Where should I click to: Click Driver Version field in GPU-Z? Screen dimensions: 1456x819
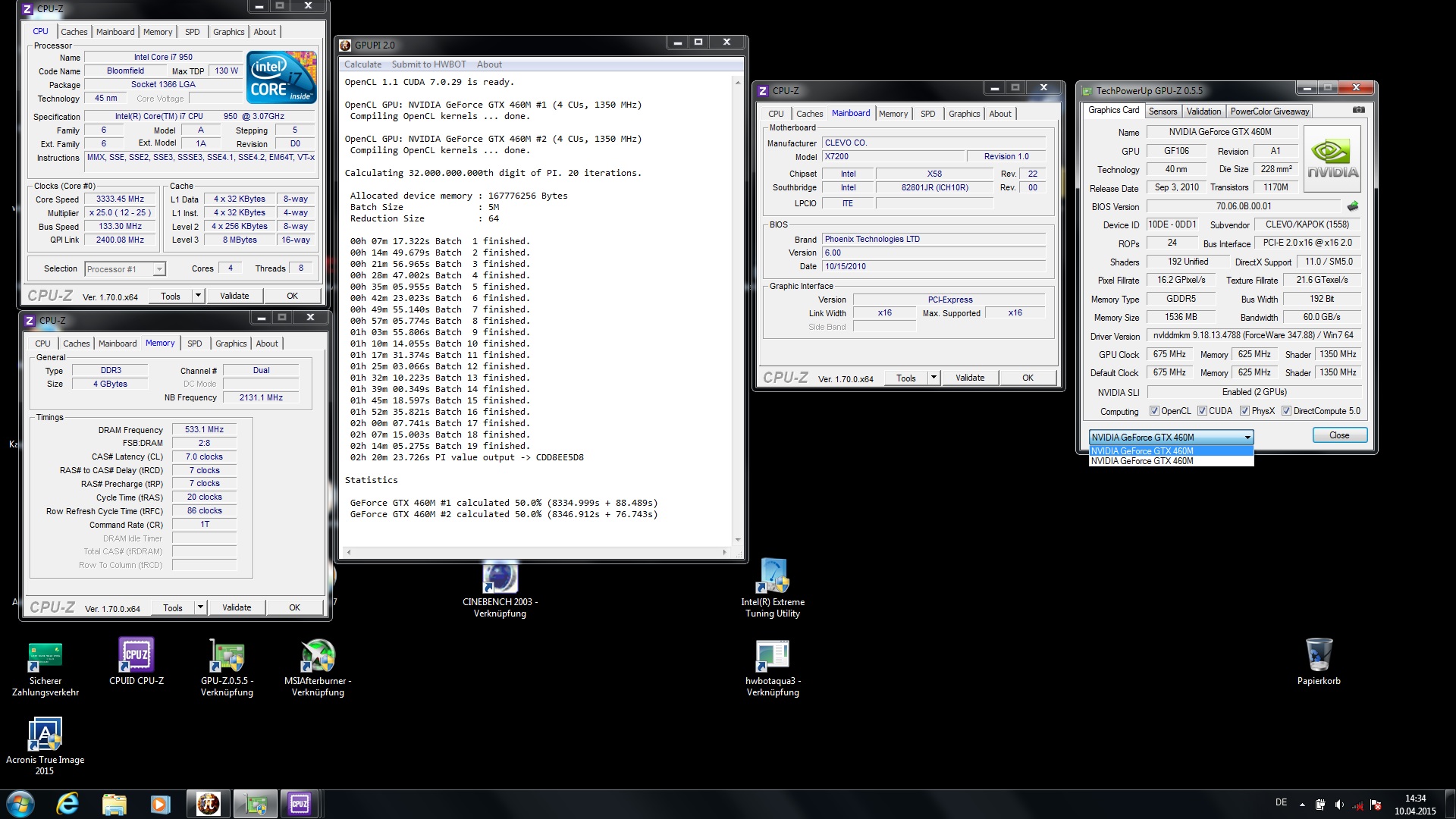1254,335
